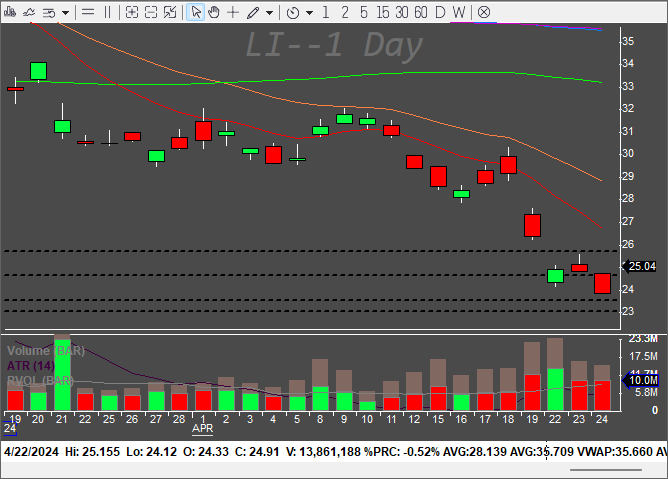Click the horizontal scrollbar at the bottom
Image resolution: width=668 pixels, height=479 pixels.
click(x=606, y=470)
